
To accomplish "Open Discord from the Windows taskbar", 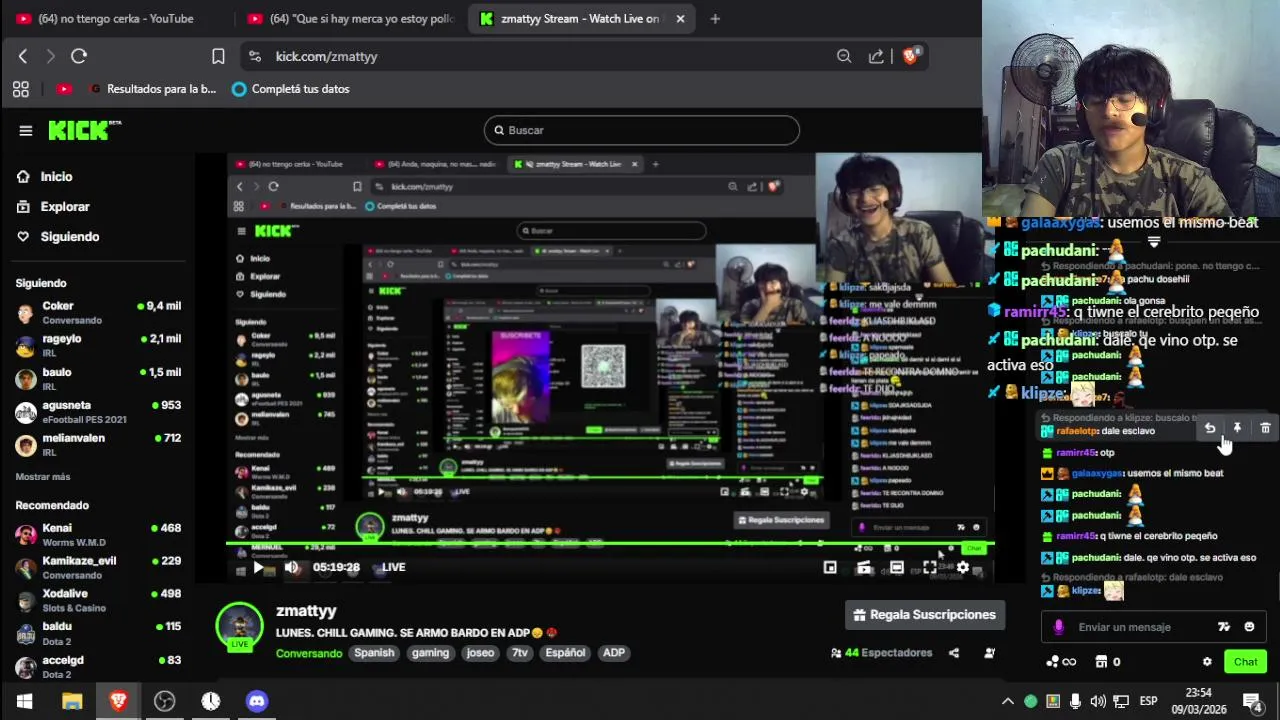I will [257, 701].
